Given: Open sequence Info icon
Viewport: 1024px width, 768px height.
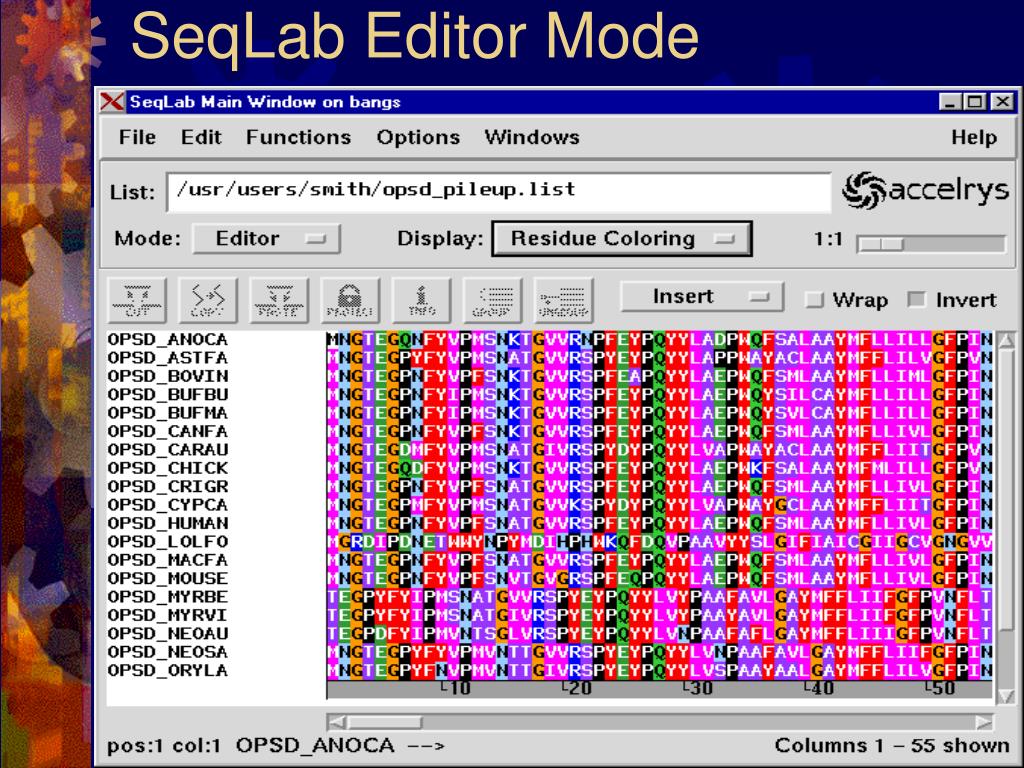Looking at the screenshot, I should pos(421,300).
